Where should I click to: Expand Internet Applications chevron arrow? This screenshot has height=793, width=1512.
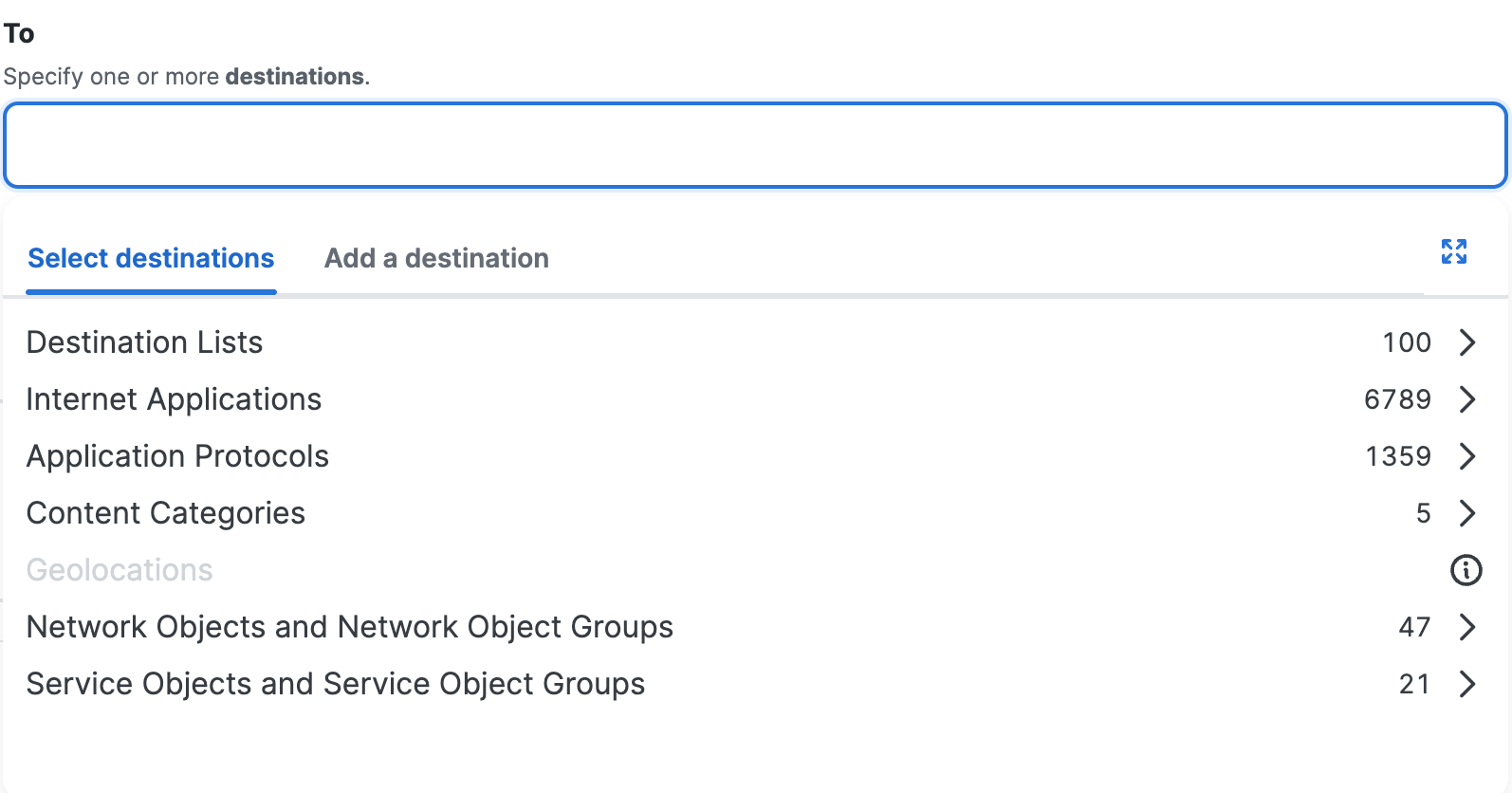coord(1467,399)
